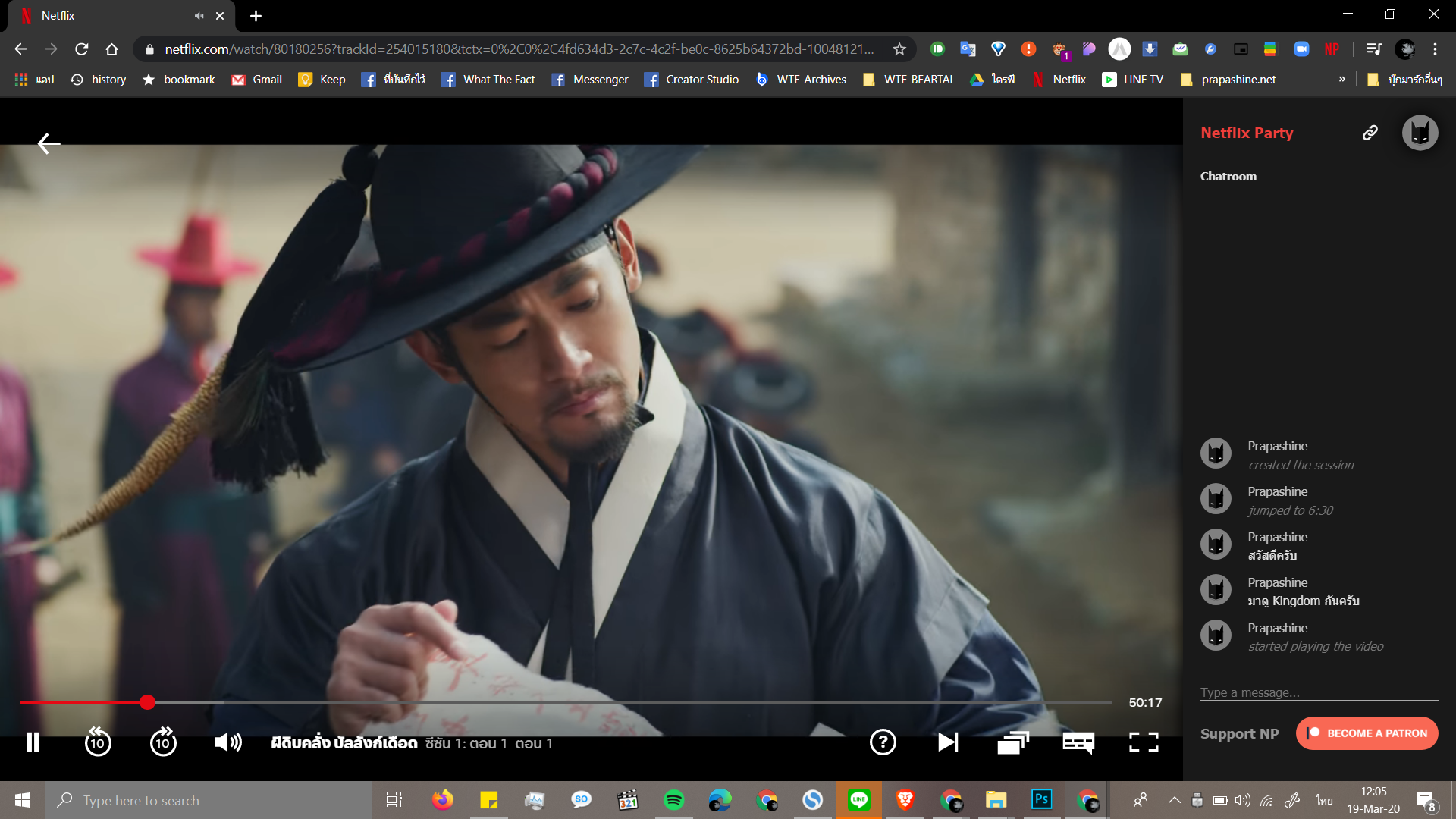Open the Chrome apps shortcut
Viewport: 1456px width, 819px height.
point(34,80)
